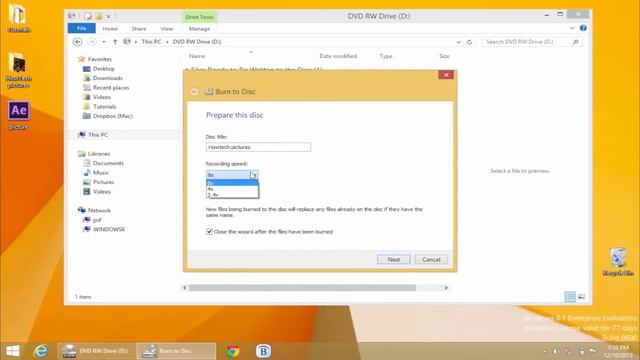Select Downloads in Favorites

coord(107,78)
